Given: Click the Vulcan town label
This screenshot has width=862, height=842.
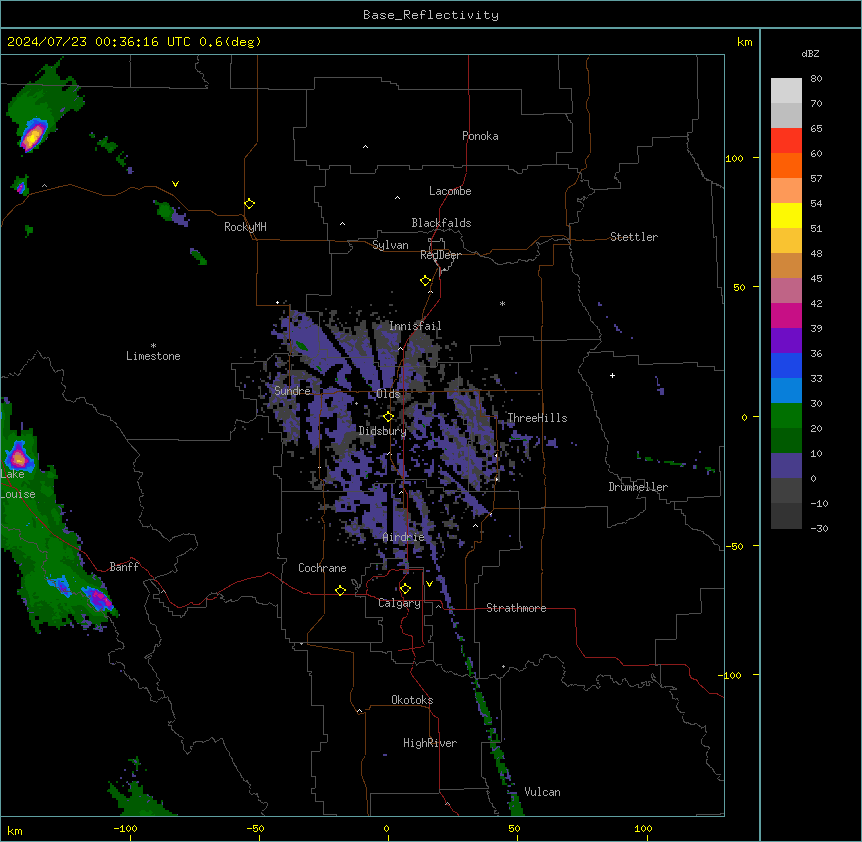Looking at the screenshot, I should point(542,792).
